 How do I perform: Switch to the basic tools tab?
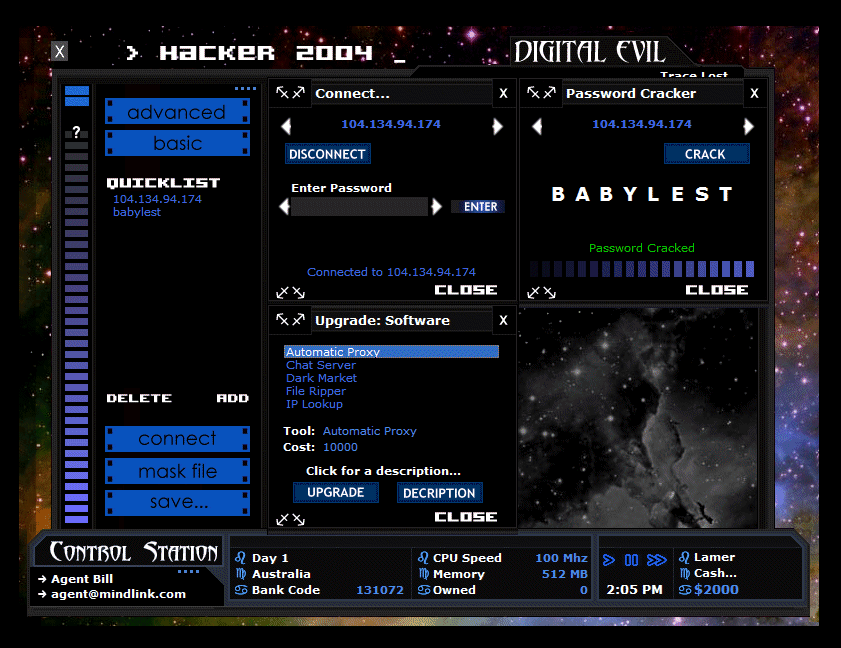177,143
